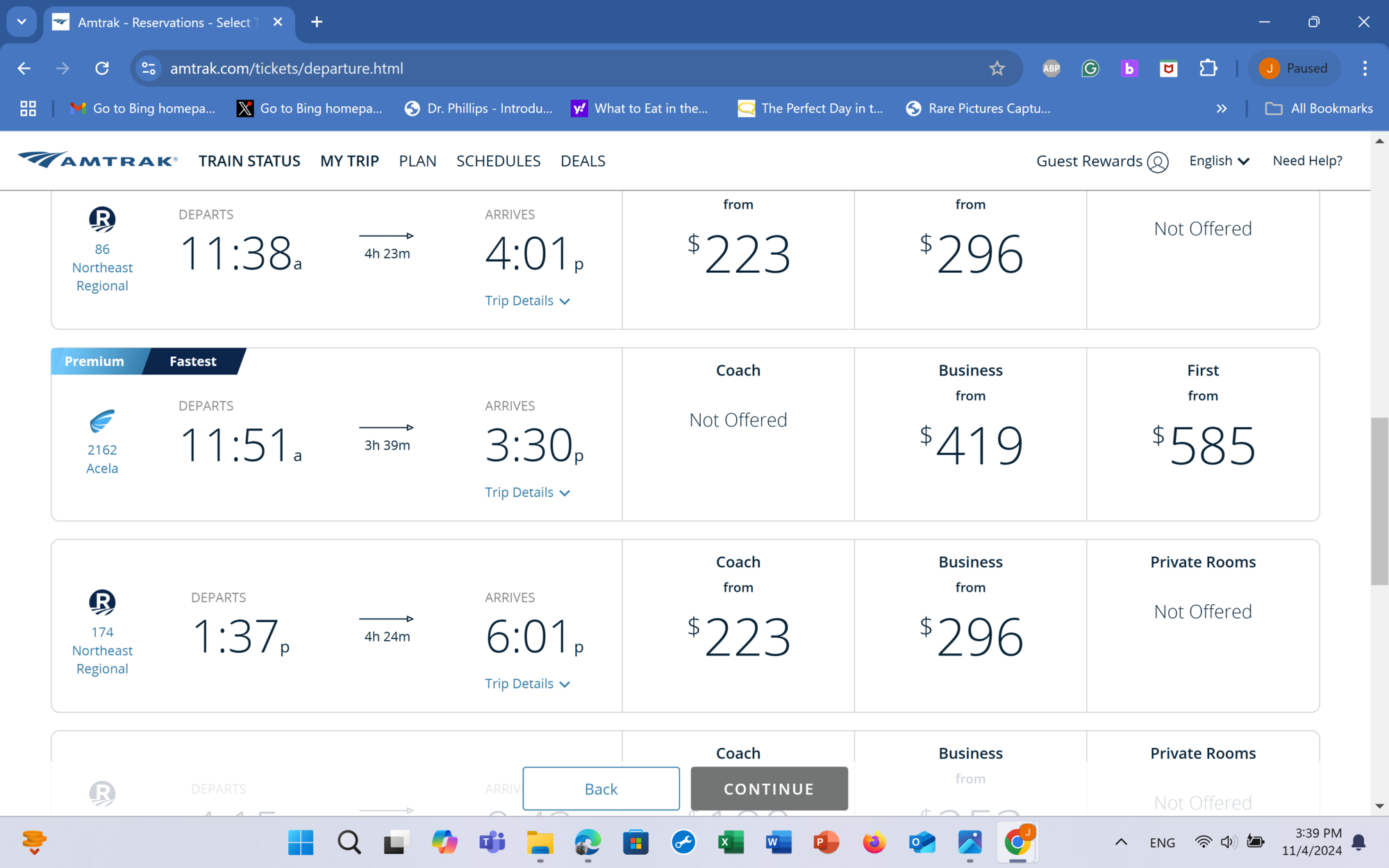Expand Trip Details for the 1:37p train
1389x868 pixels.
(527, 684)
